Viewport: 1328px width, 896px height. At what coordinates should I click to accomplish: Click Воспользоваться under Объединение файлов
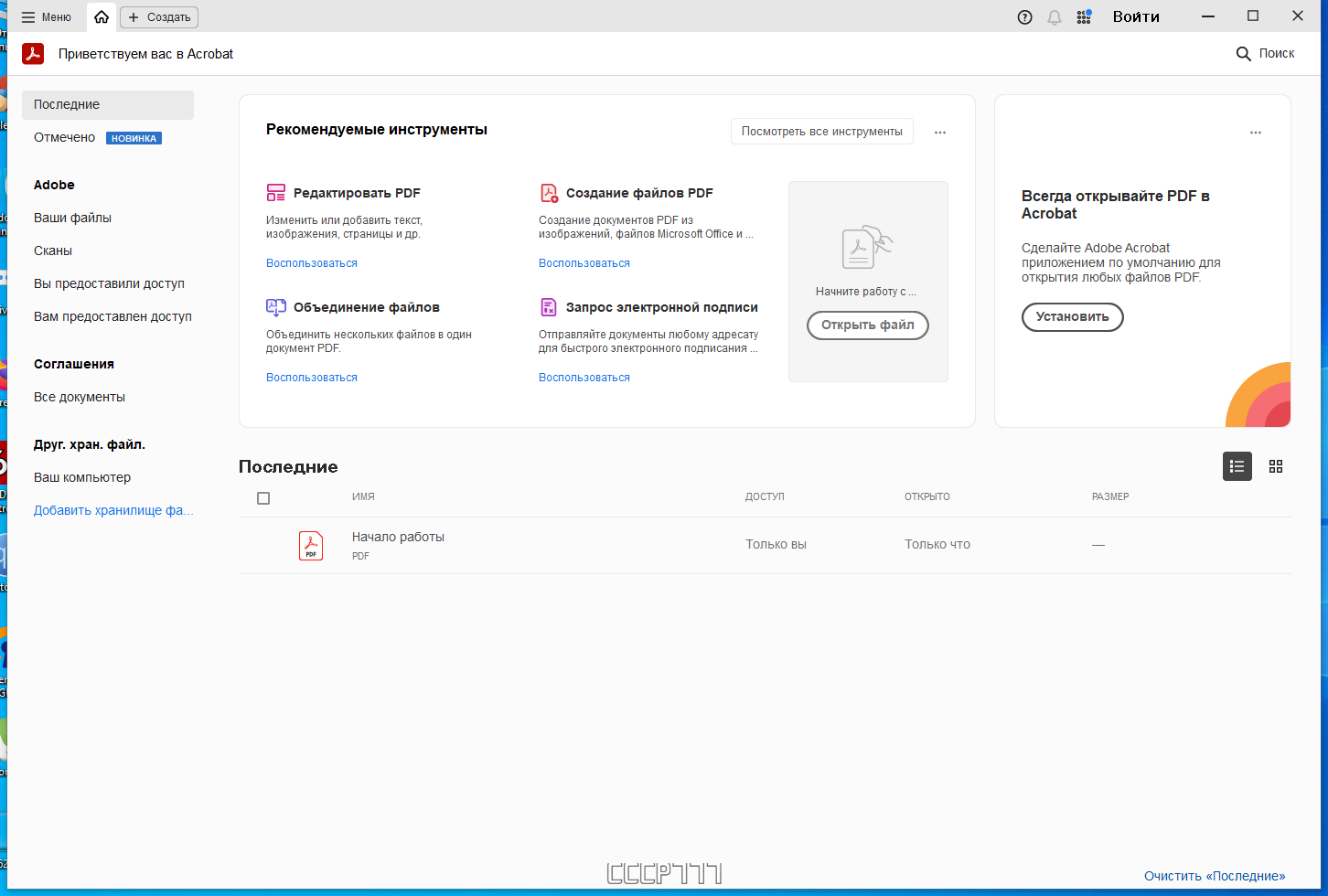pyautogui.click(x=312, y=378)
